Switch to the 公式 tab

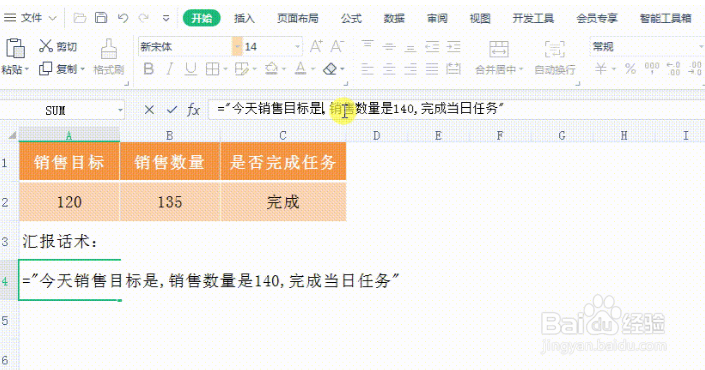coord(351,18)
